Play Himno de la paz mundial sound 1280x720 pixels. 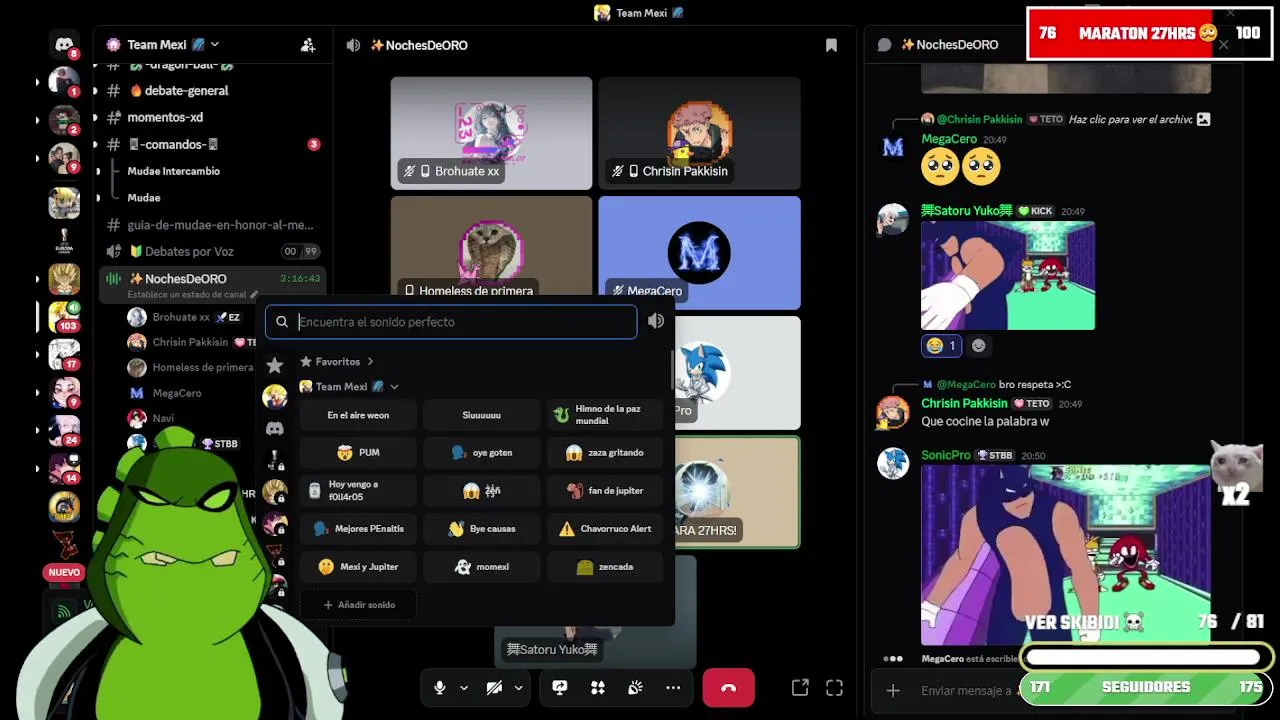click(x=605, y=415)
